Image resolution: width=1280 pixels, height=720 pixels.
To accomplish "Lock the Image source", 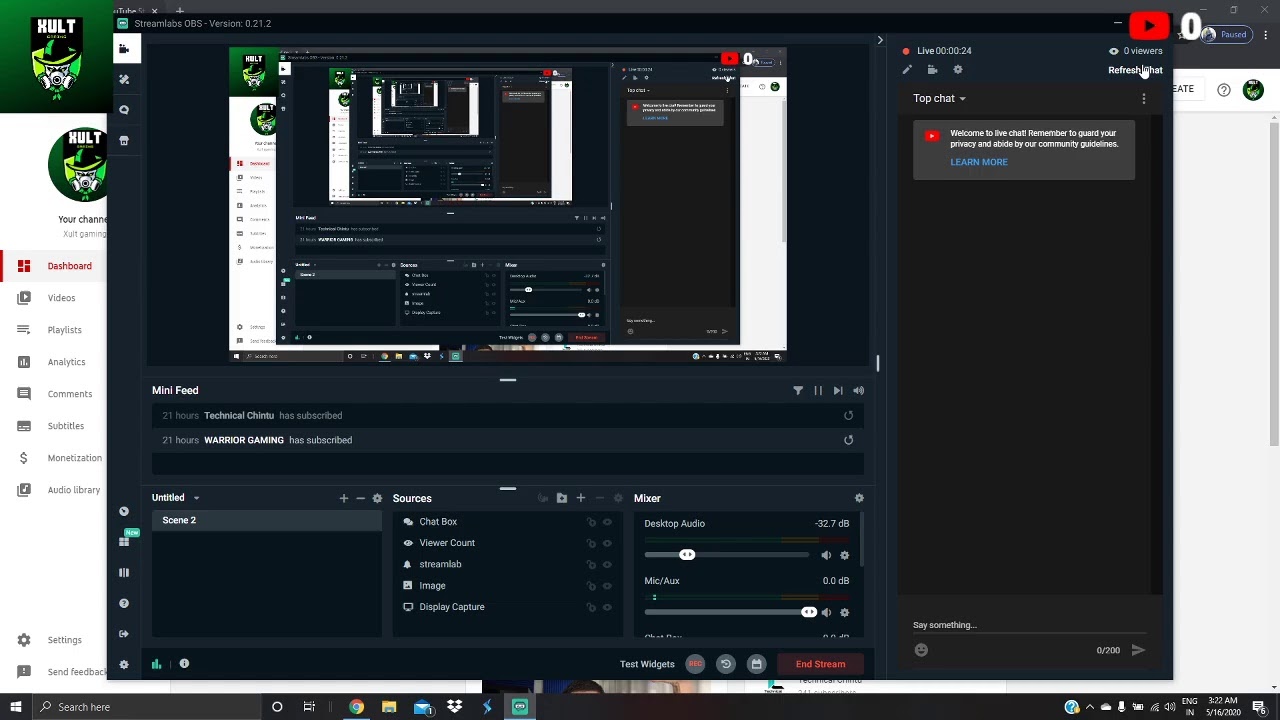I will click(x=591, y=586).
